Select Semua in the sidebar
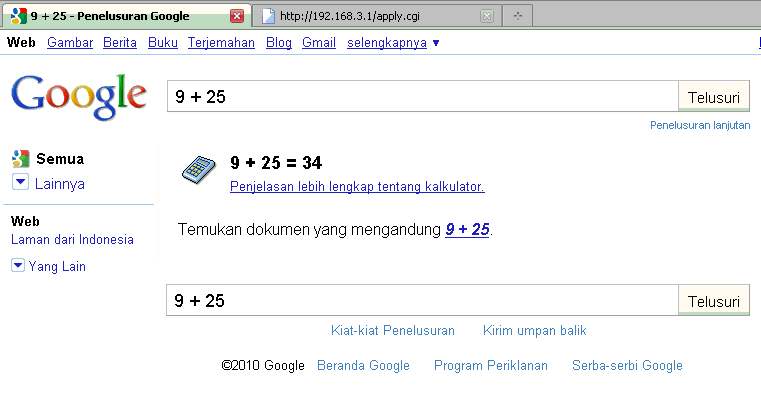Viewport: 761px width, 410px height. tap(60, 159)
